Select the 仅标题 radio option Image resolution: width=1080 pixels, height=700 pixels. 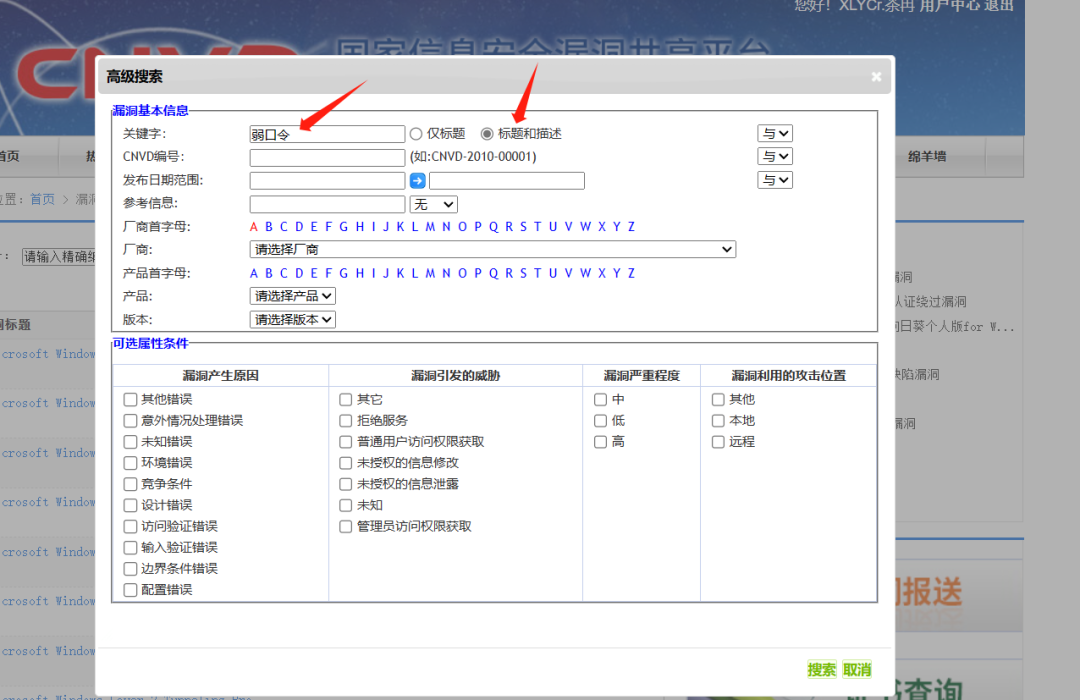[x=416, y=134]
